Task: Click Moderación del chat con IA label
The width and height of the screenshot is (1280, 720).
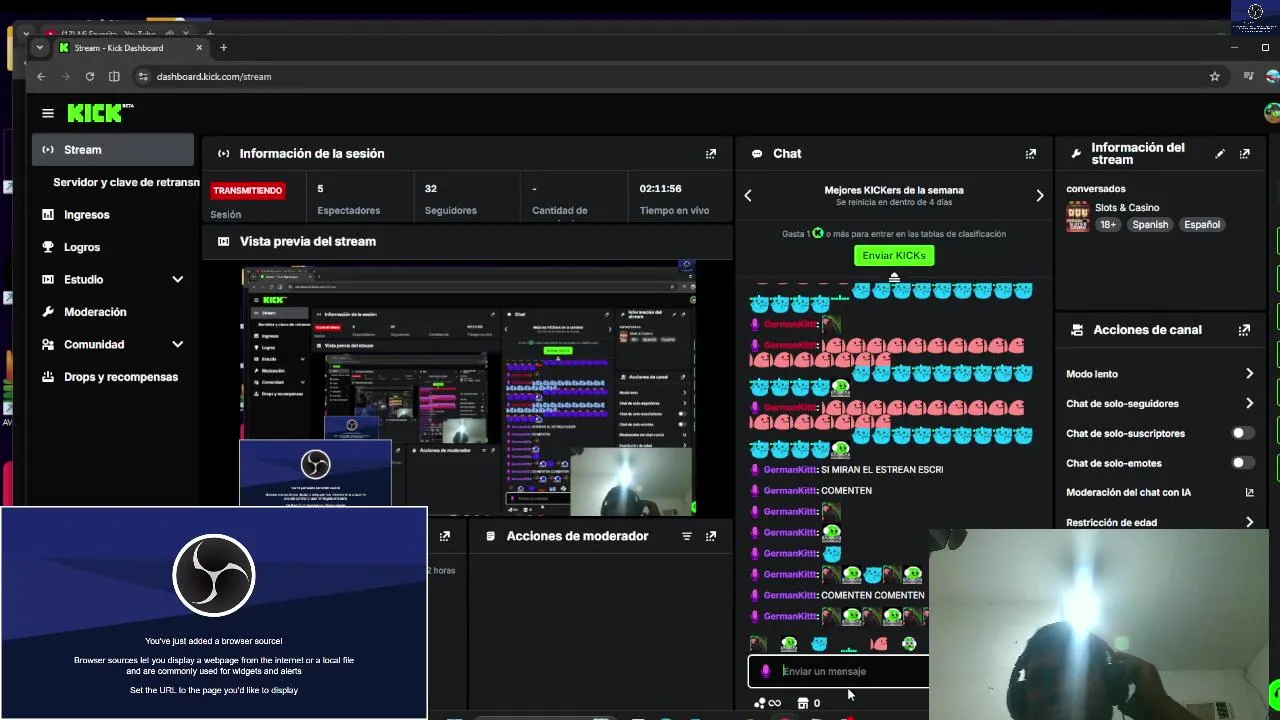Action: (x=1128, y=492)
